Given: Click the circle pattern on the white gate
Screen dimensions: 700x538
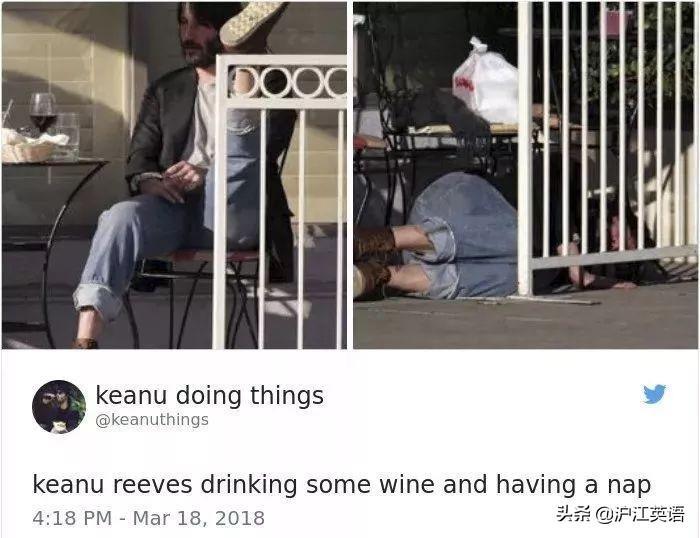Looking at the screenshot, I should coord(288,82).
